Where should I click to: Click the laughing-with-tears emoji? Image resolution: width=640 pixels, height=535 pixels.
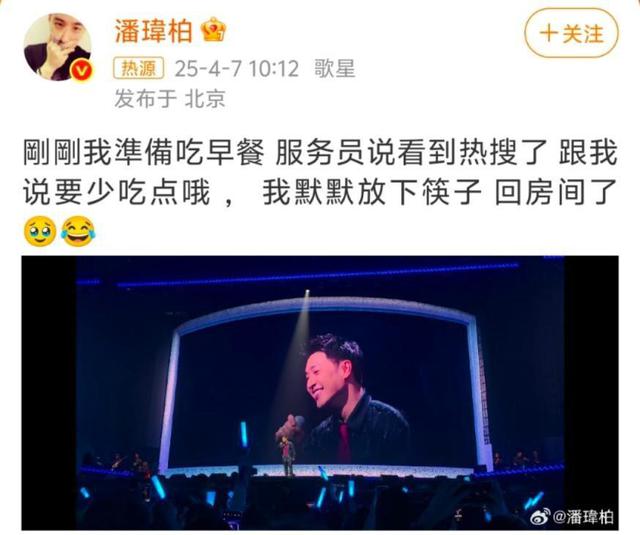click(x=78, y=231)
